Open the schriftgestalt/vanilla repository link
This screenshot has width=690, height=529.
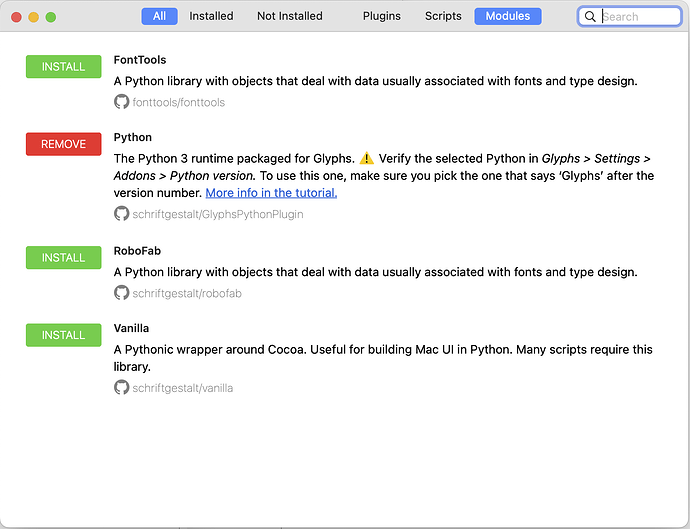tap(183, 387)
